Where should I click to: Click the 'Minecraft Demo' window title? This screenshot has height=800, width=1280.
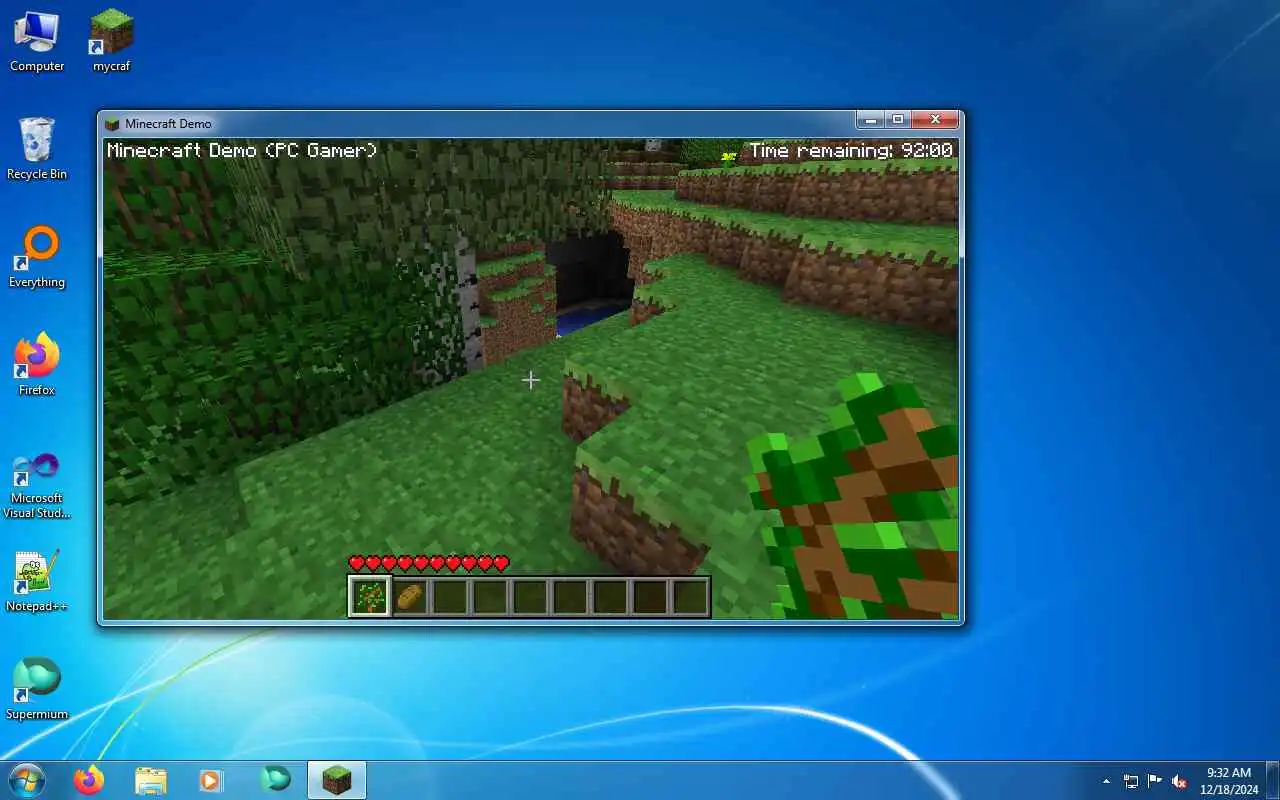click(168, 124)
